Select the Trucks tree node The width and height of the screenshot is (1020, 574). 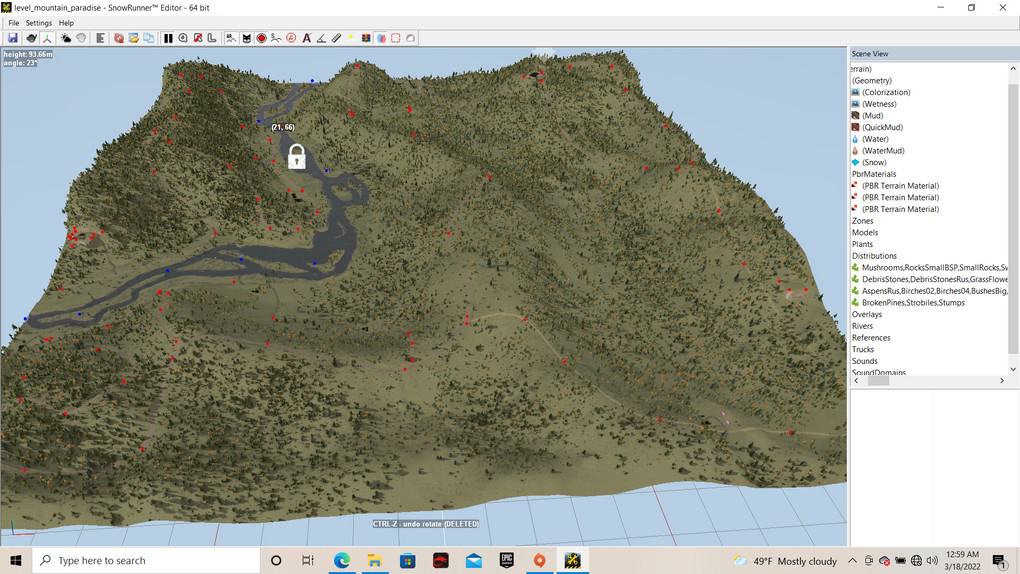click(x=863, y=350)
